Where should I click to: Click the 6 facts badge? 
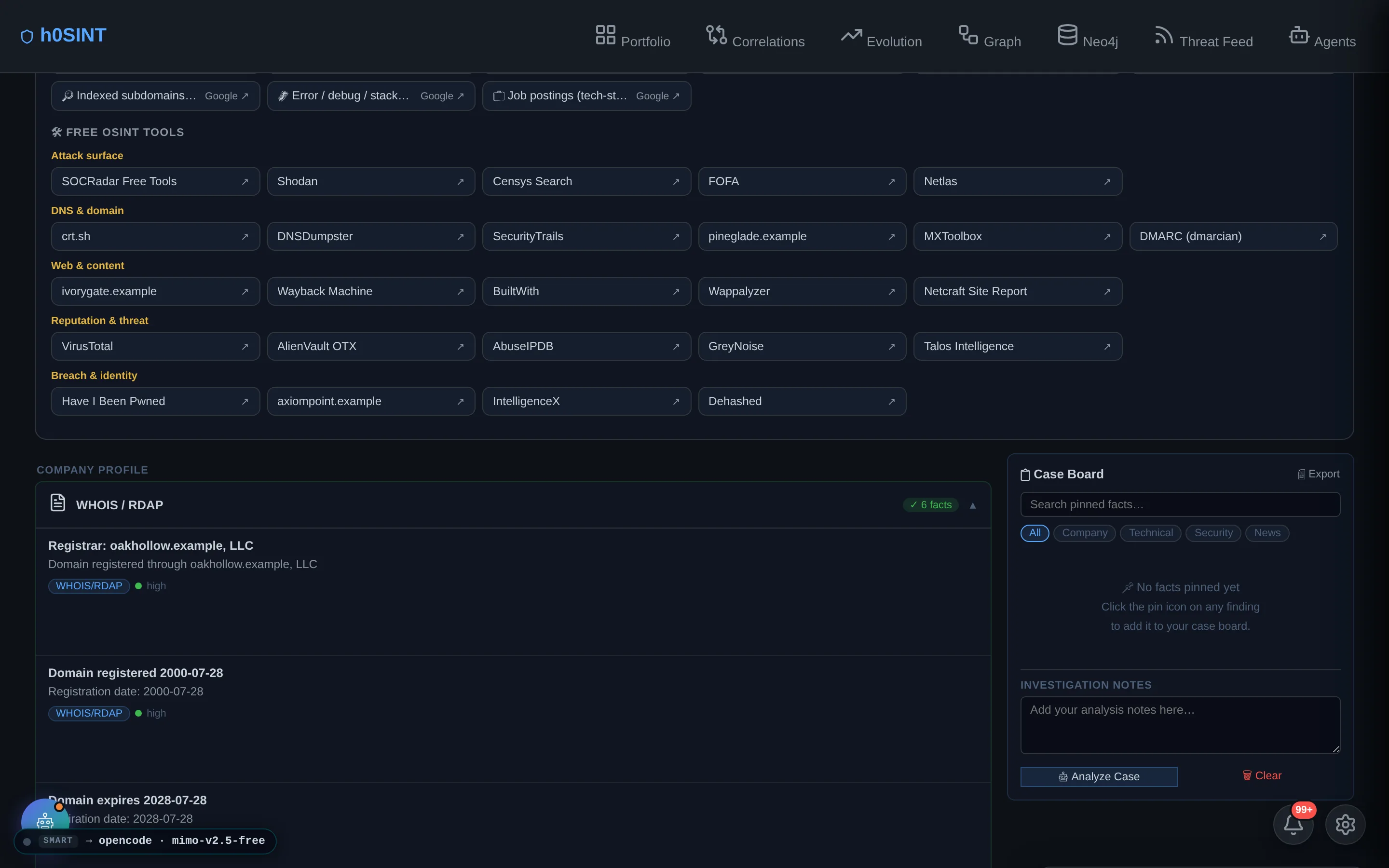[930, 505]
